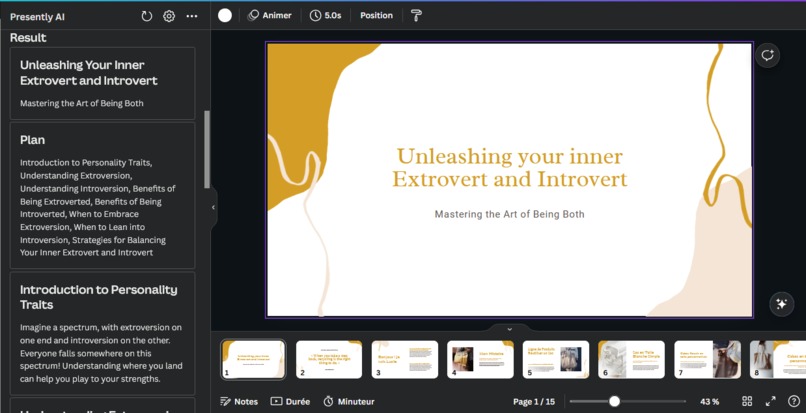Open the Animer animation panel
This screenshot has width=806, height=413.
click(269, 15)
